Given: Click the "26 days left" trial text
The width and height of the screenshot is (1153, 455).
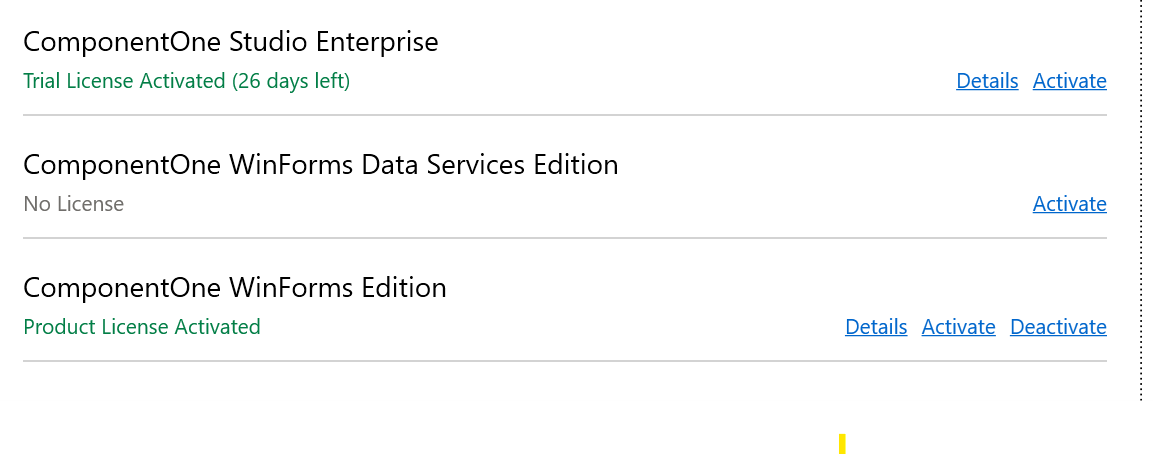Looking at the screenshot, I should pyautogui.click(x=291, y=81).
